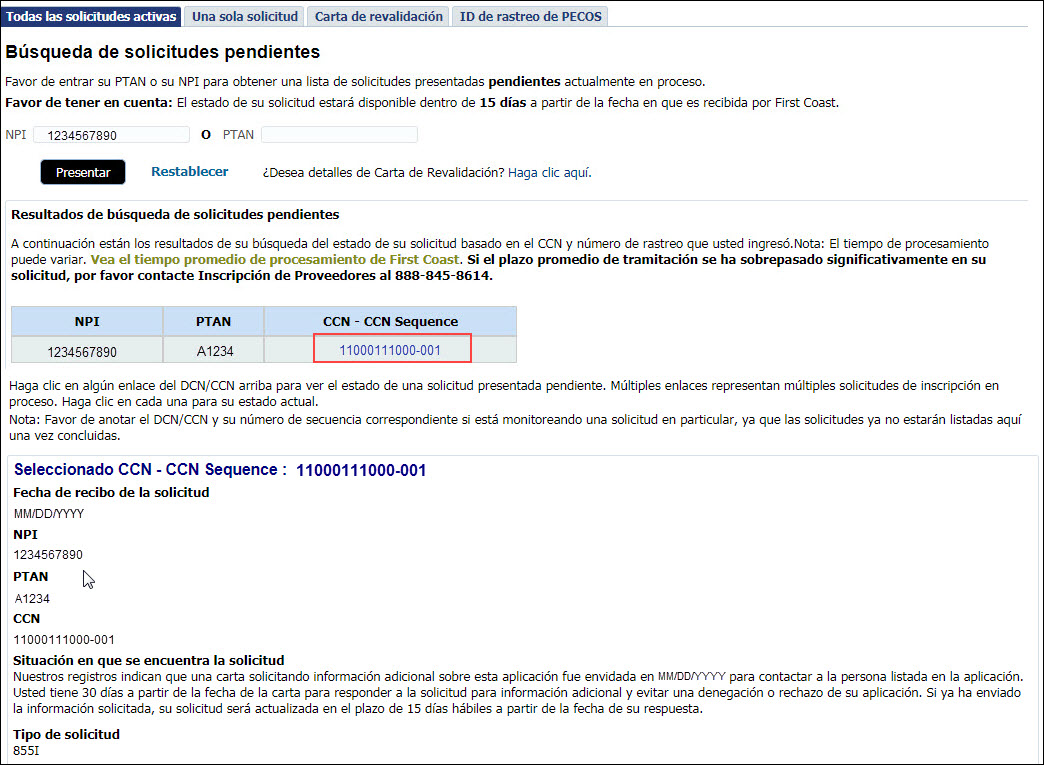1044x765 pixels.
Task: Open the "Carta de revalidación" tab
Action: 377,16
